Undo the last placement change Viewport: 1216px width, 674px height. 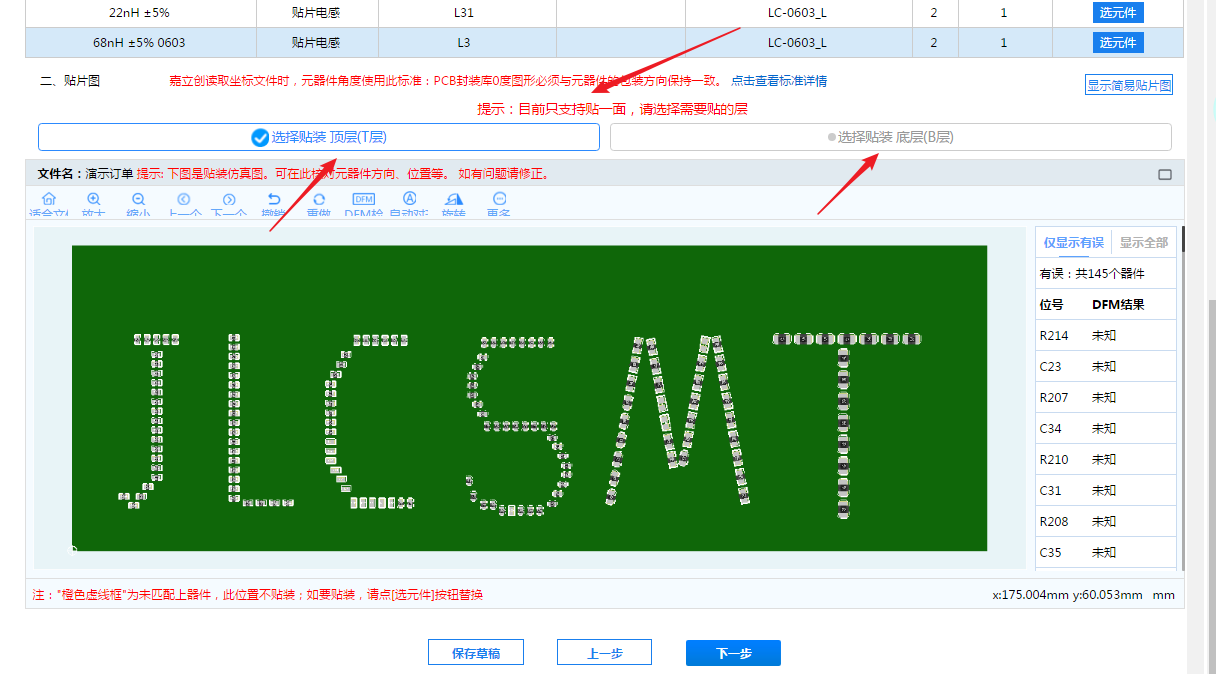(274, 201)
